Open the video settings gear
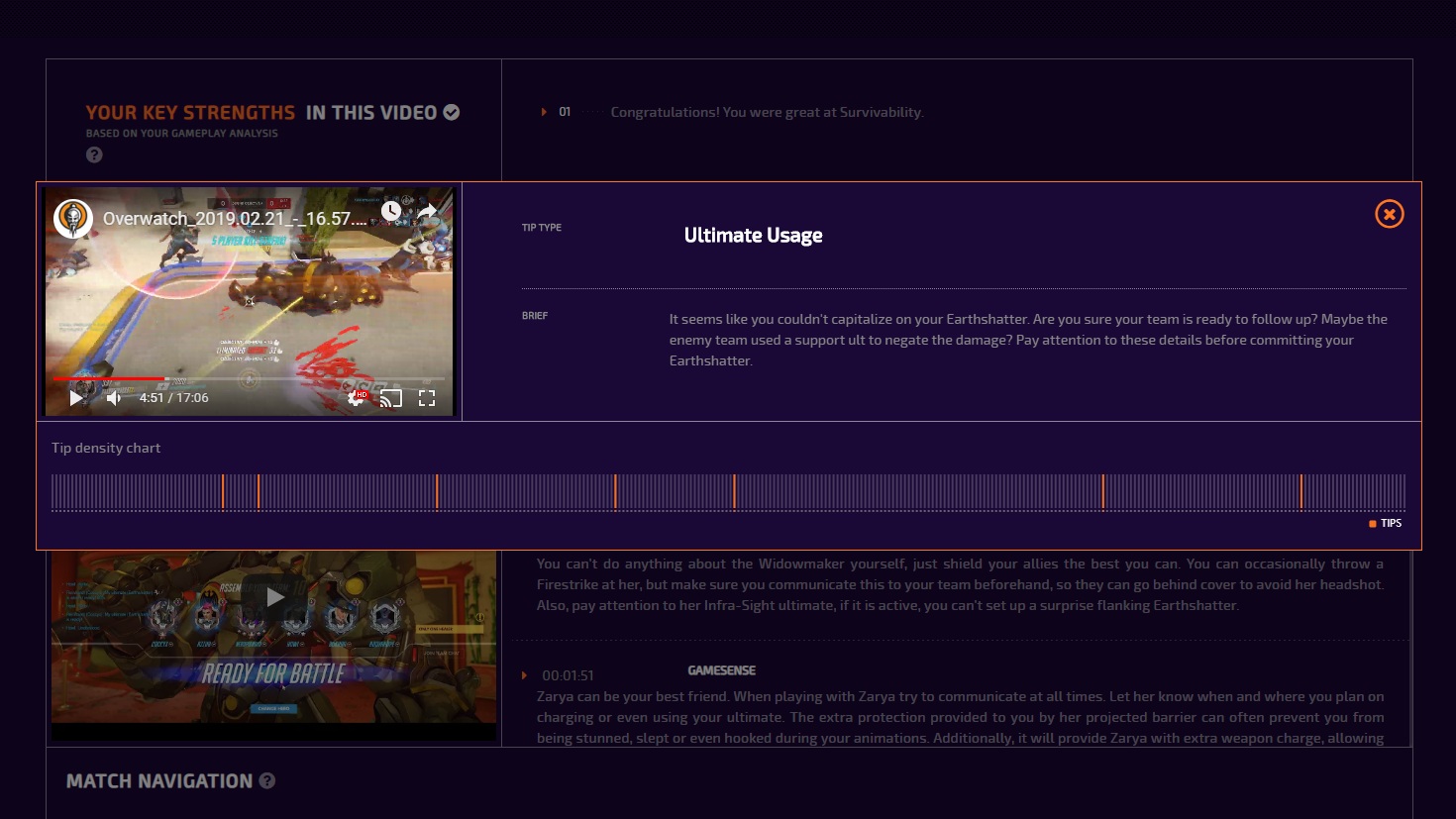 point(357,398)
